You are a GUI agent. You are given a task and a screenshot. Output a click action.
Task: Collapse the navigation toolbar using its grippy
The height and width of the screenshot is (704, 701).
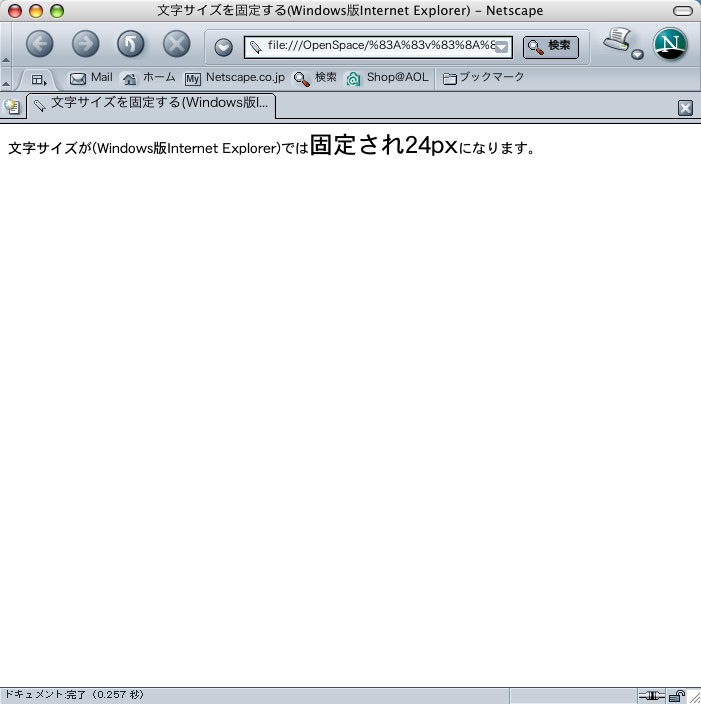(6, 44)
